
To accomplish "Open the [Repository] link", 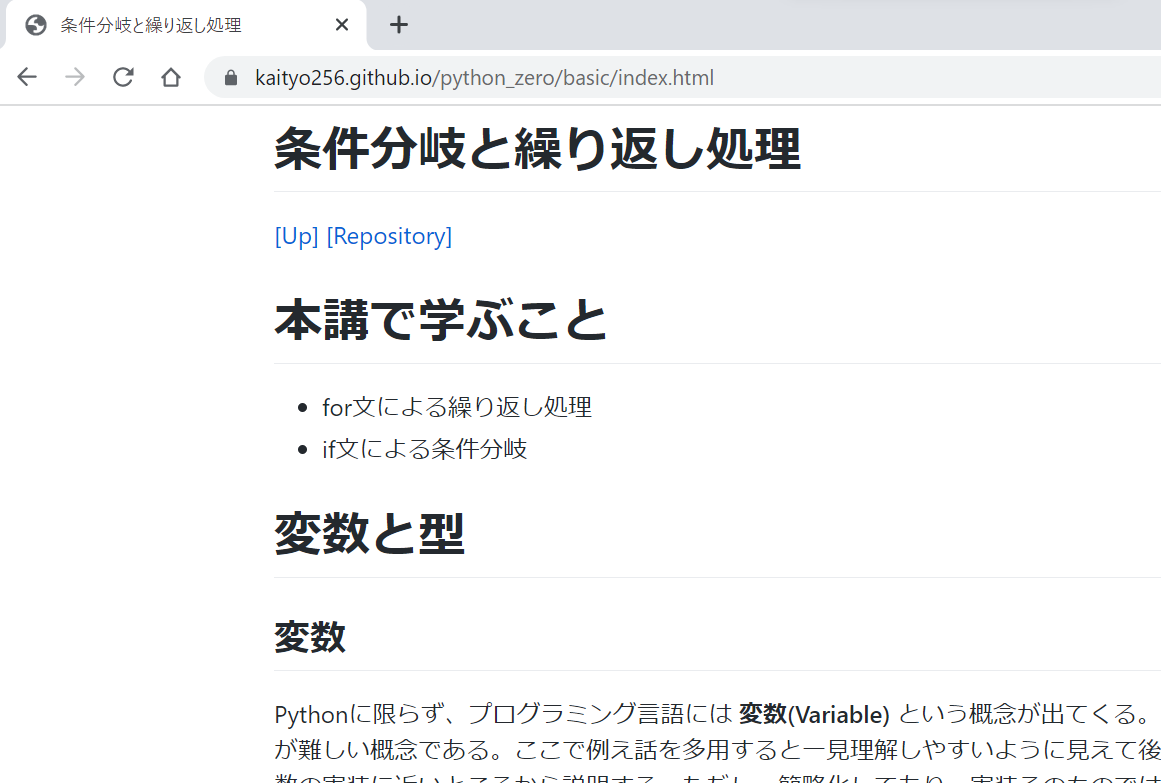I will click(389, 236).
